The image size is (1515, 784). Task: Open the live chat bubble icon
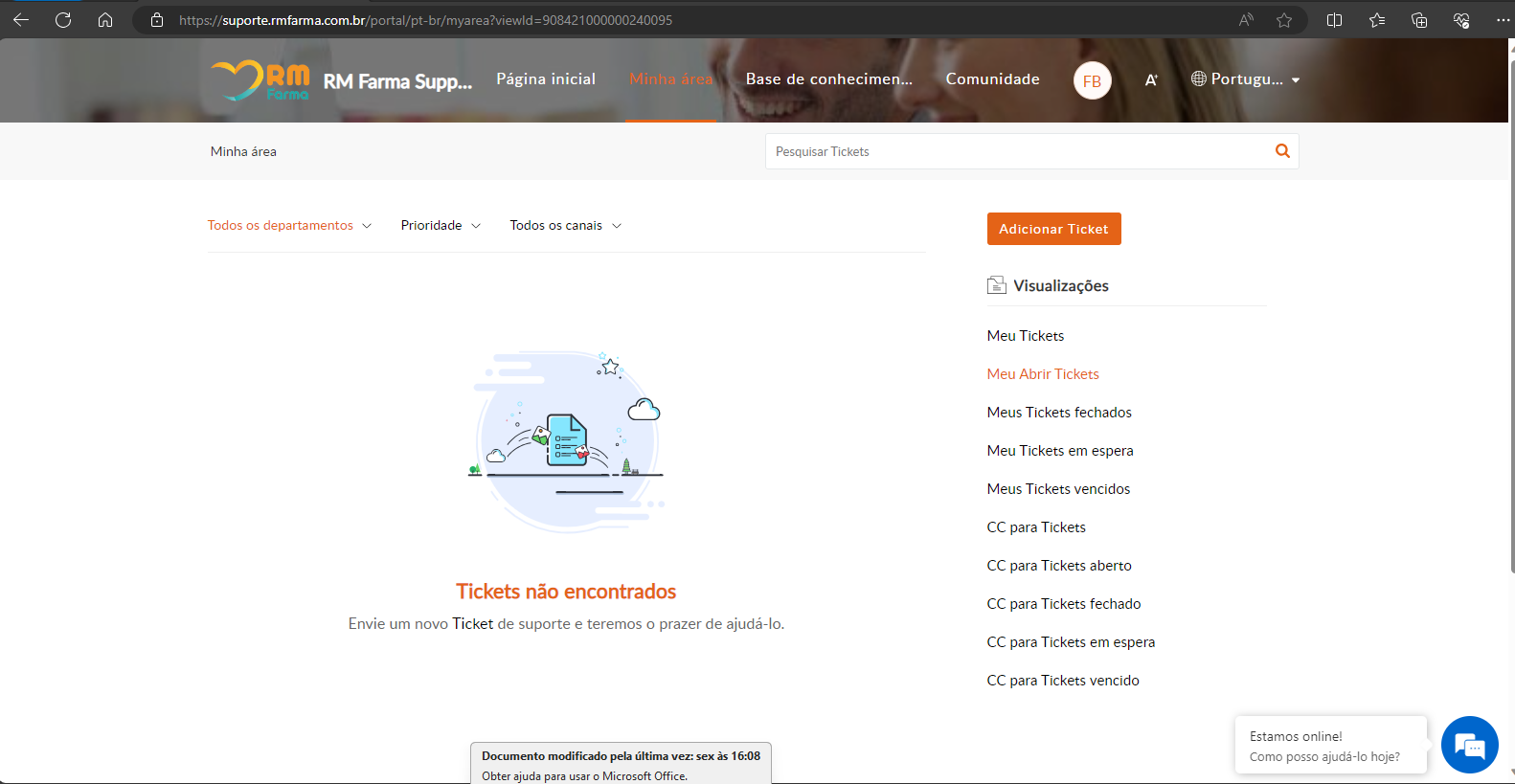point(1469,745)
